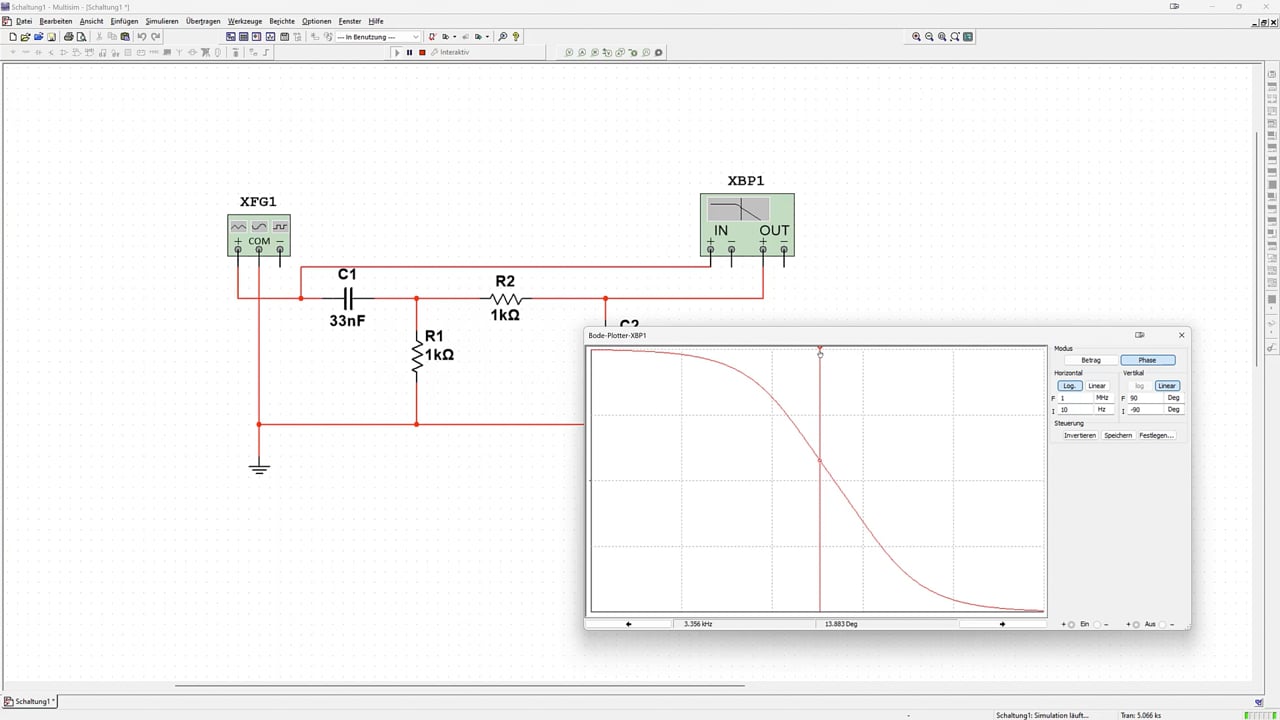Open the Festlegen... settings button
Viewport: 1280px width, 720px height.
(x=1156, y=436)
